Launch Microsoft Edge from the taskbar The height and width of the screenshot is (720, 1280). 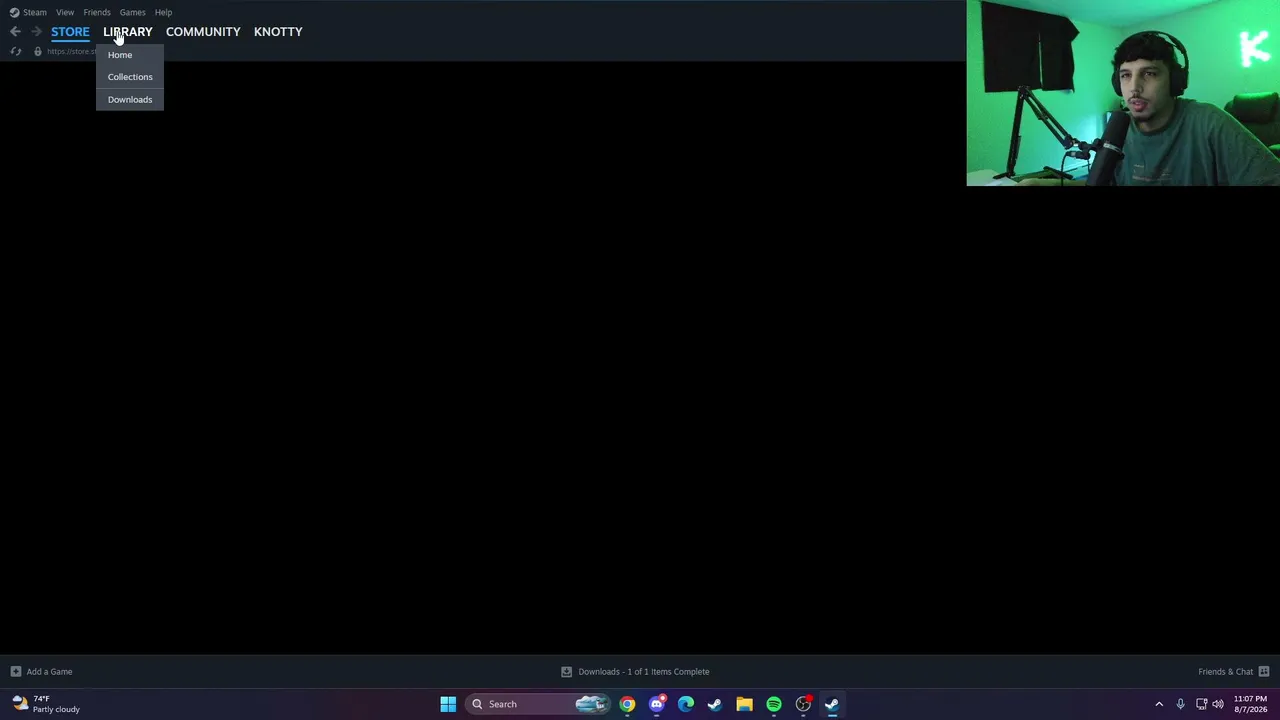(x=686, y=704)
